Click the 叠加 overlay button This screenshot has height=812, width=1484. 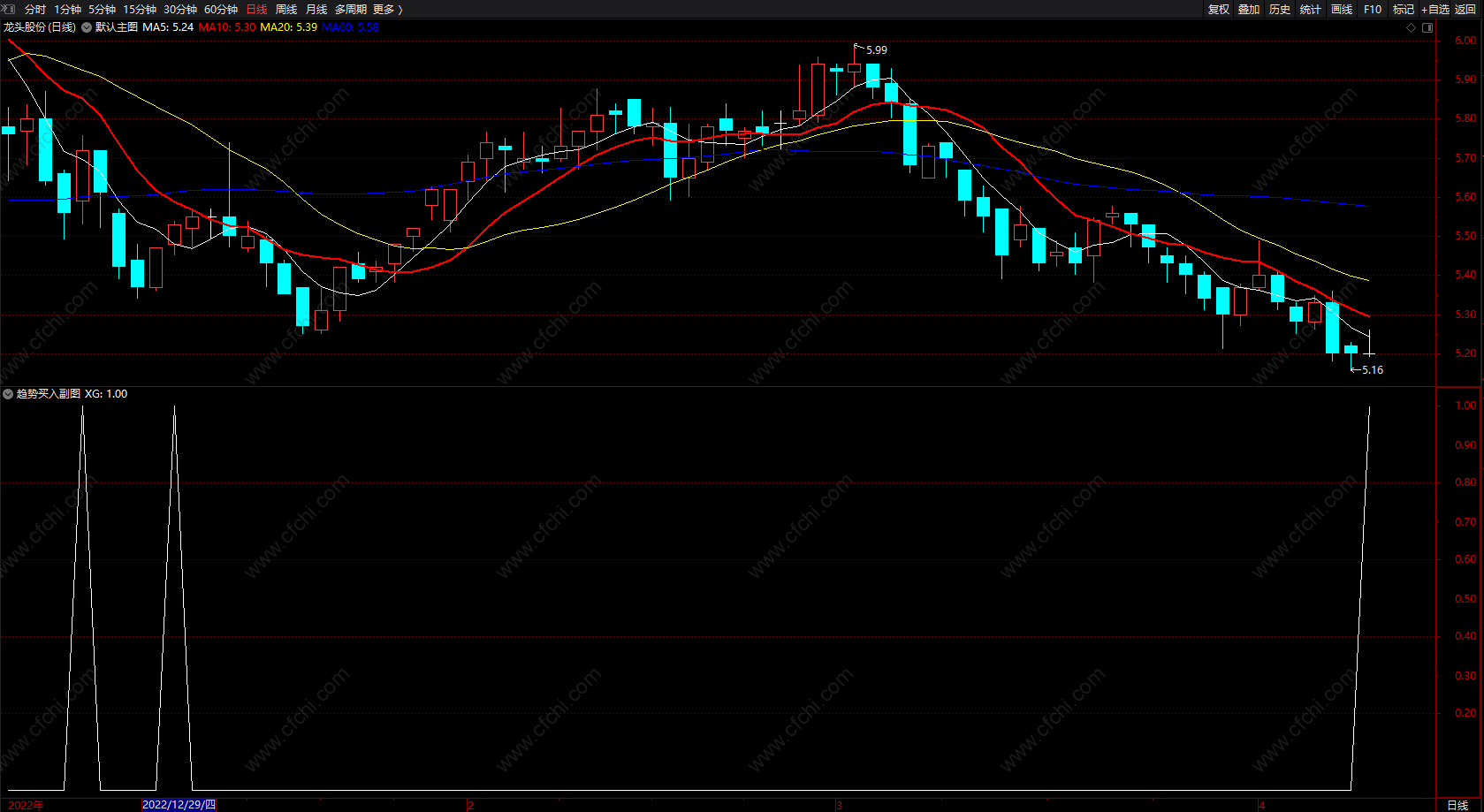(1249, 10)
